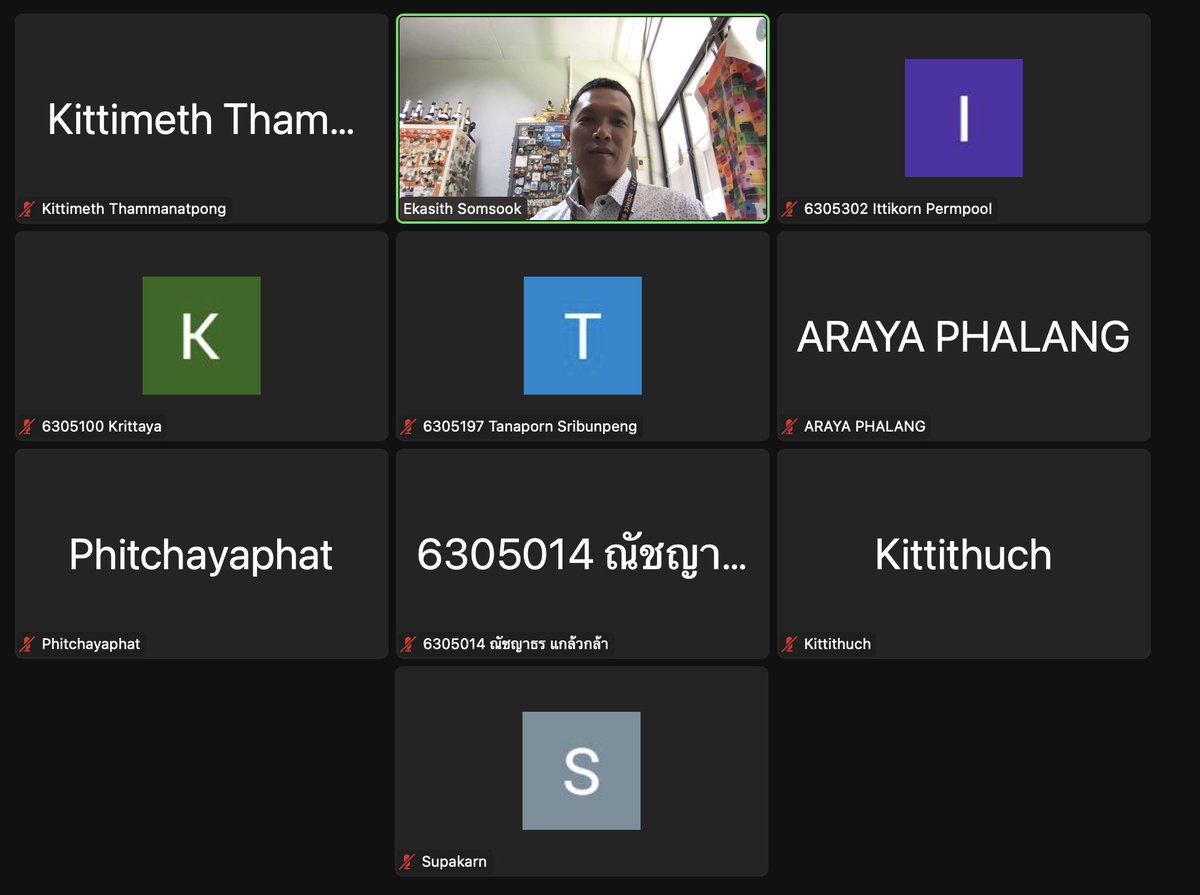This screenshot has width=1200, height=895.
Task: Click the small Kittithuch bottom label
Action: coord(837,644)
